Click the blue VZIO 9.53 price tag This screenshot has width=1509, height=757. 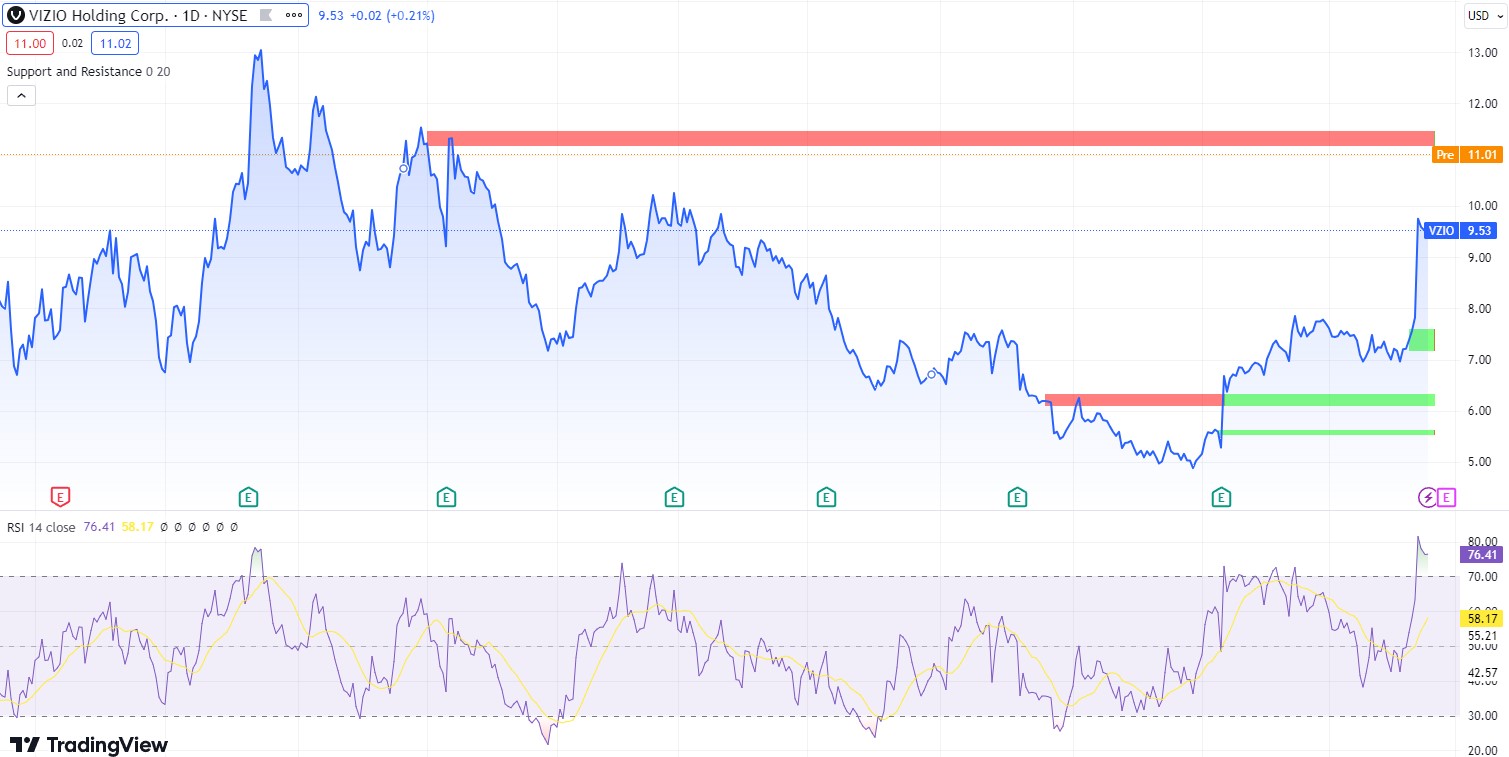pos(1460,231)
